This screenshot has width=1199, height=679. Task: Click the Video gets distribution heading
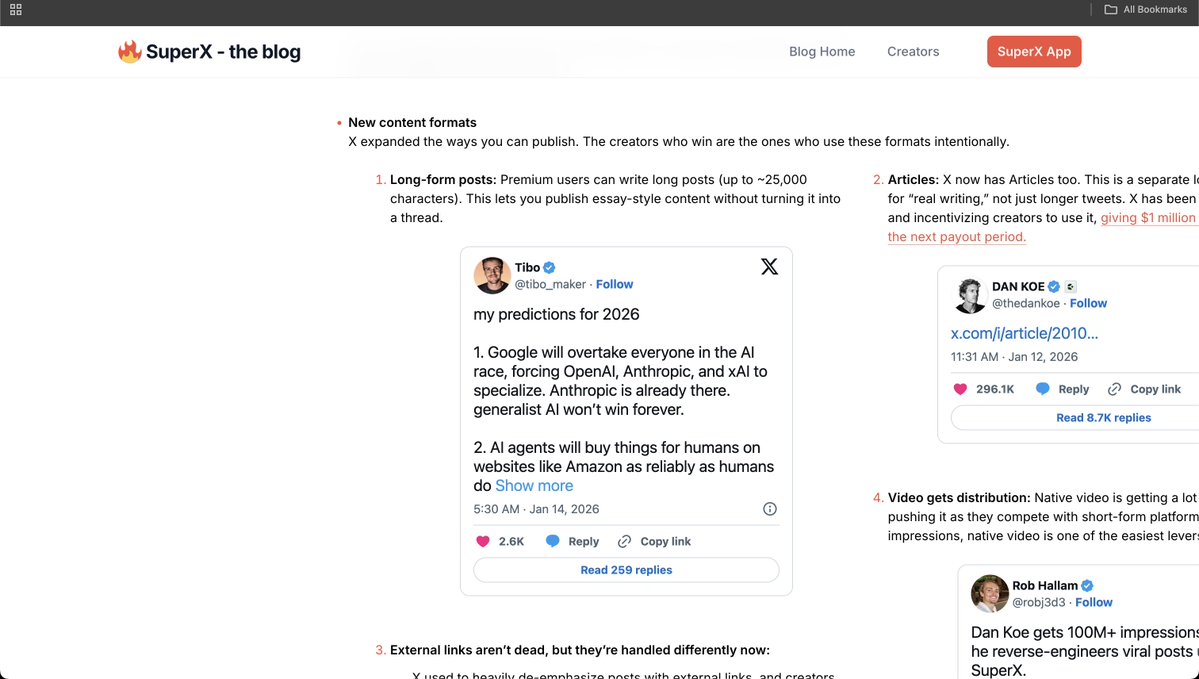pos(959,498)
